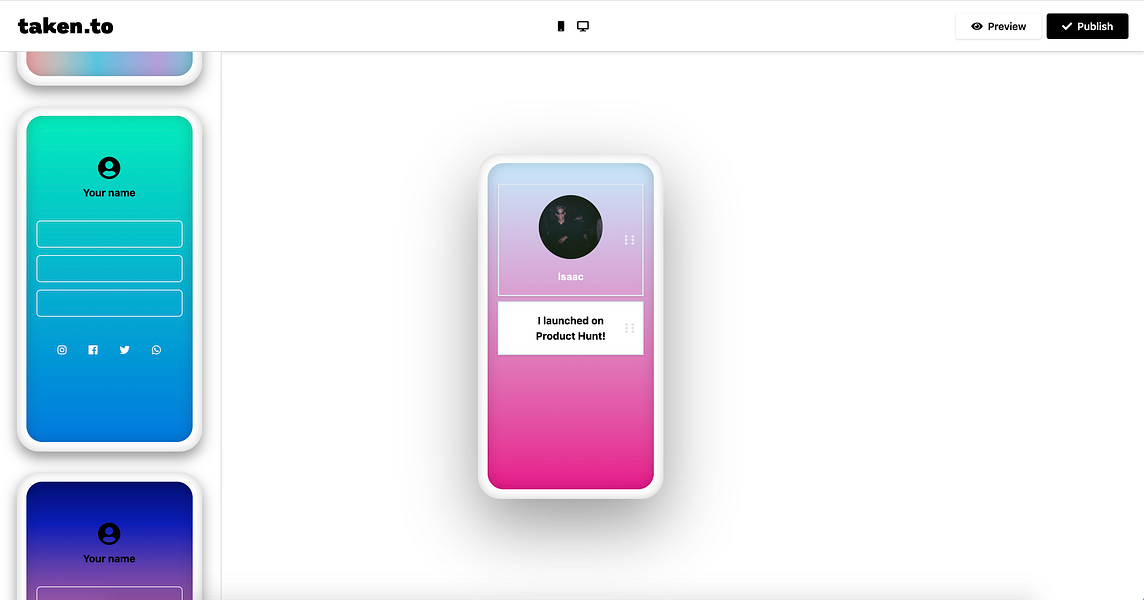The image size is (1144, 600).
Task: Select the 'I launched on Product Hunt!' block
Action: pyautogui.click(x=571, y=328)
